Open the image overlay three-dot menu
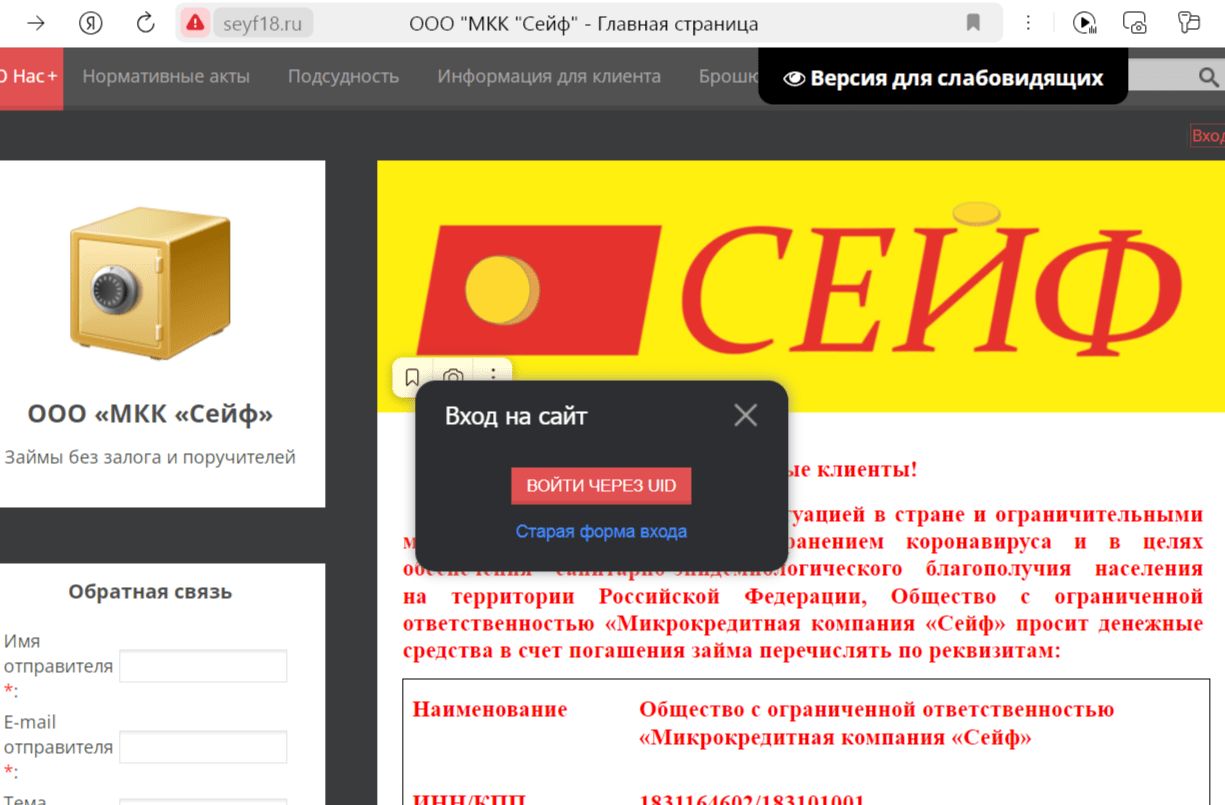The width and height of the screenshot is (1225, 805). pyautogui.click(x=493, y=376)
